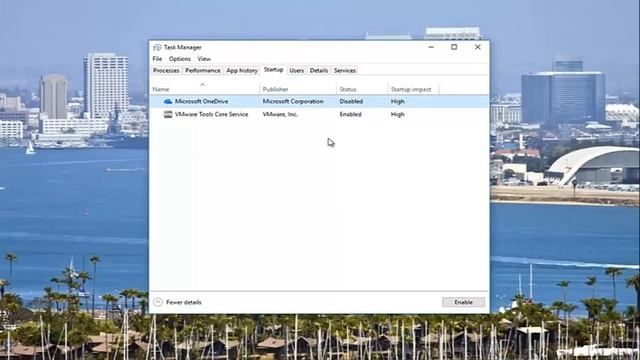The height and width of the screenshot is (360, 640).
Task: Open the Options menu
Action: click(180, 59)
